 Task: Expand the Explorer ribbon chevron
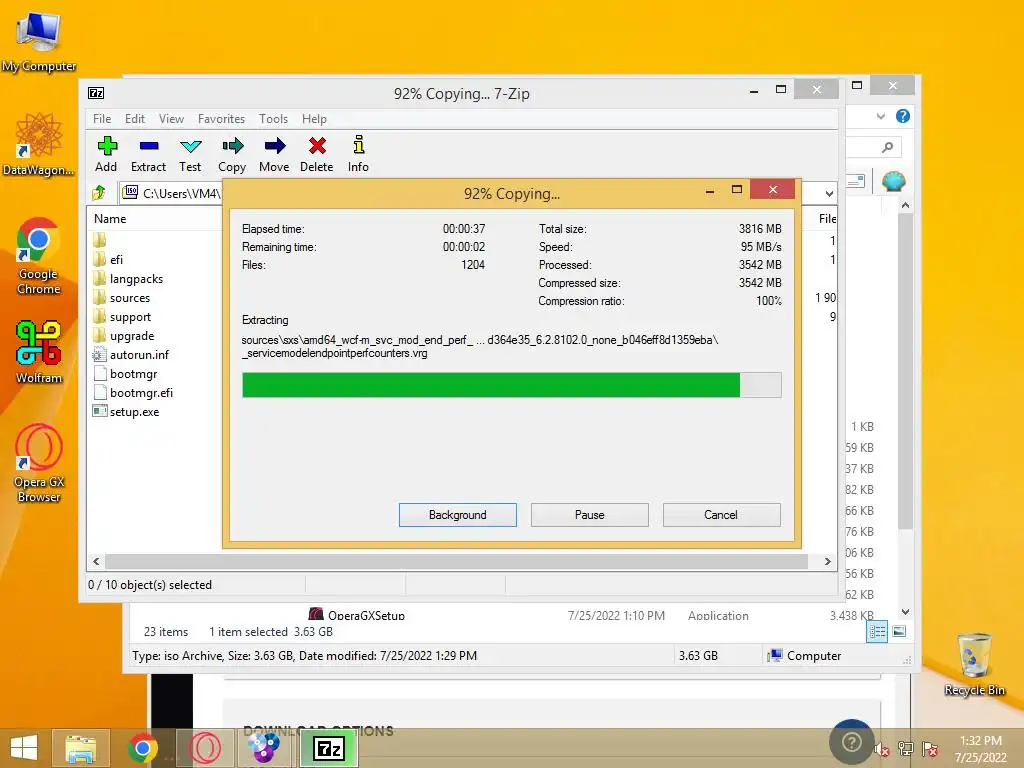tap(881, 116)
